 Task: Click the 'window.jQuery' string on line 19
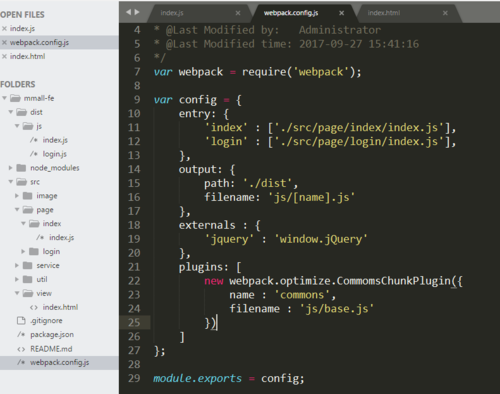pos(321,239)
